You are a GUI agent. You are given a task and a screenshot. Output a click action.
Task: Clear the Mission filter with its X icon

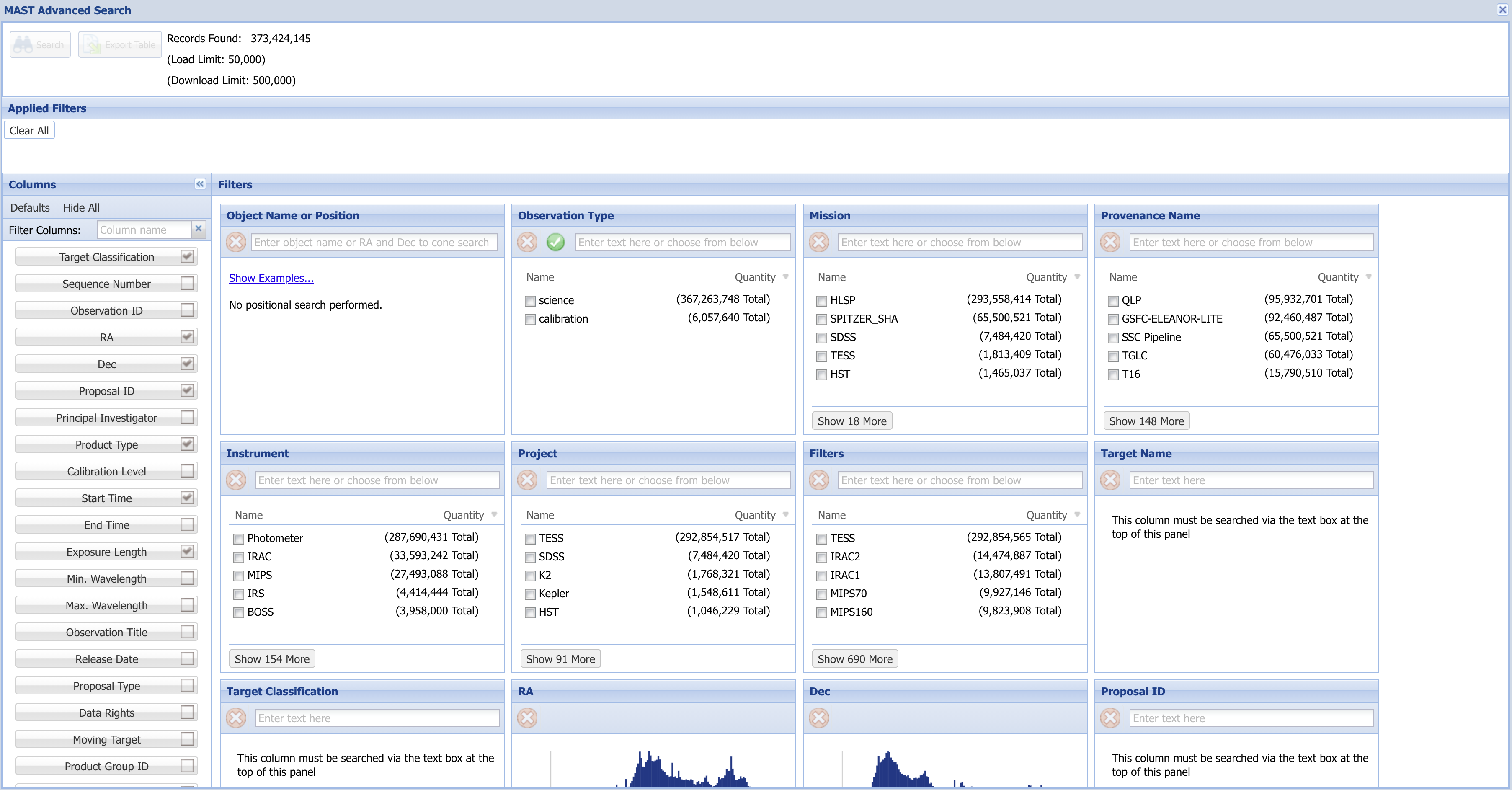click(x=819, y=242)
